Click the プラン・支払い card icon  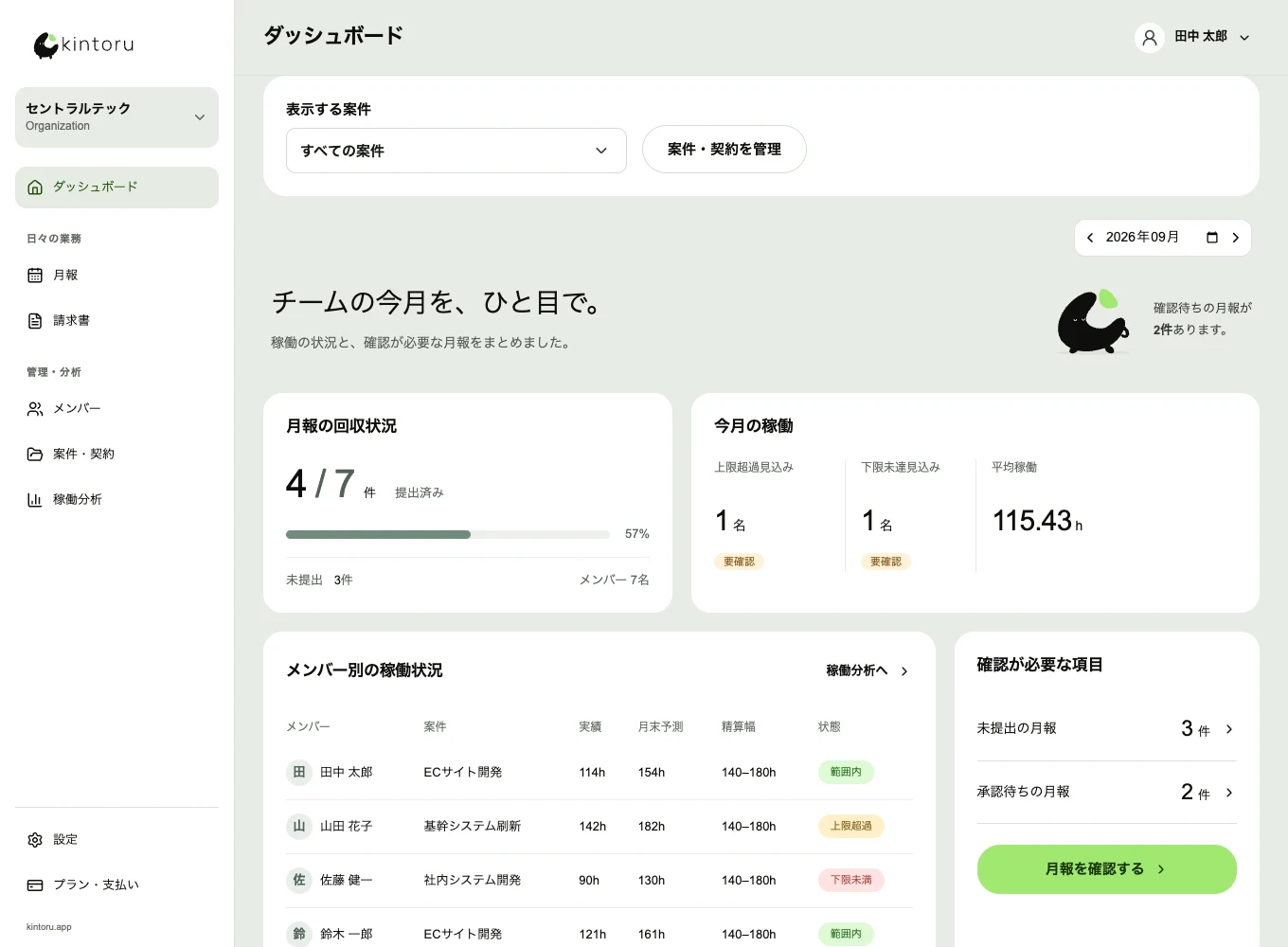[35, 885]
